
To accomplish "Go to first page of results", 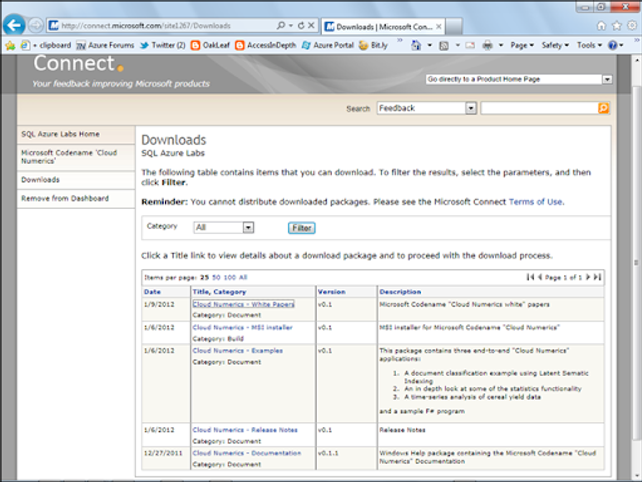I will pos(530,277).
